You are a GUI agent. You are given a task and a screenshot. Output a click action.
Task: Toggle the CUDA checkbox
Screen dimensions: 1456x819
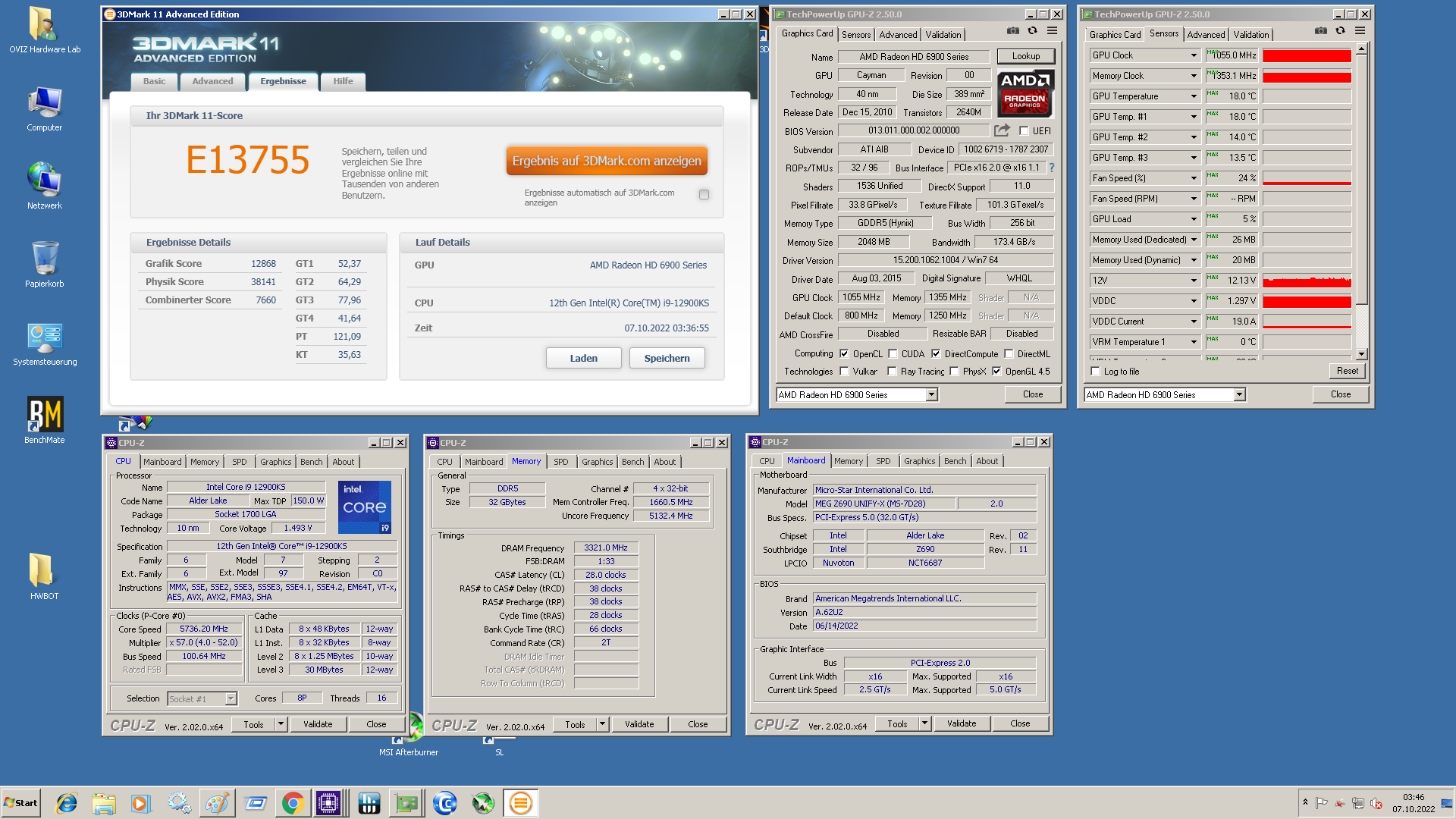coord(893,353)
